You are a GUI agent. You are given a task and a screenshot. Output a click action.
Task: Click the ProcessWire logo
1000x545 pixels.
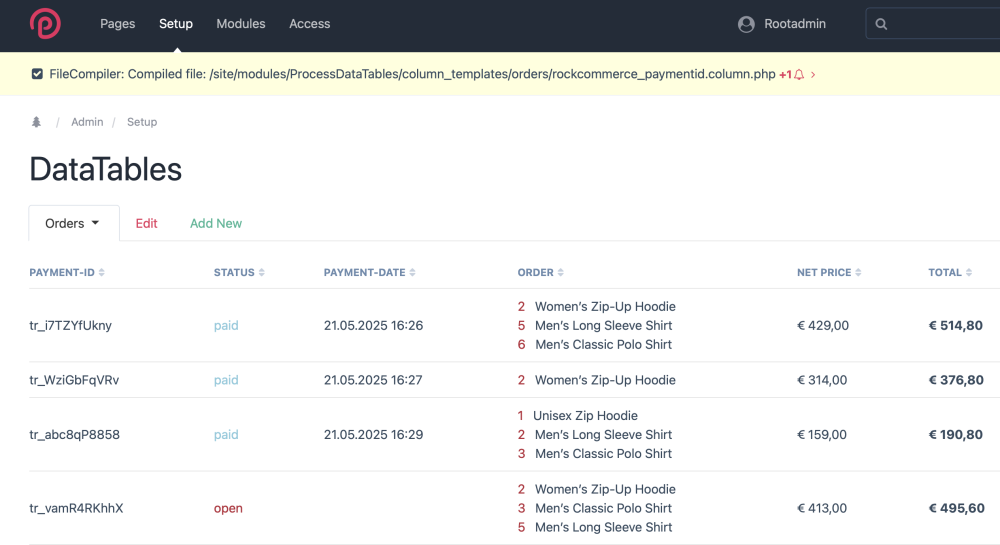[x=45, y=24]
